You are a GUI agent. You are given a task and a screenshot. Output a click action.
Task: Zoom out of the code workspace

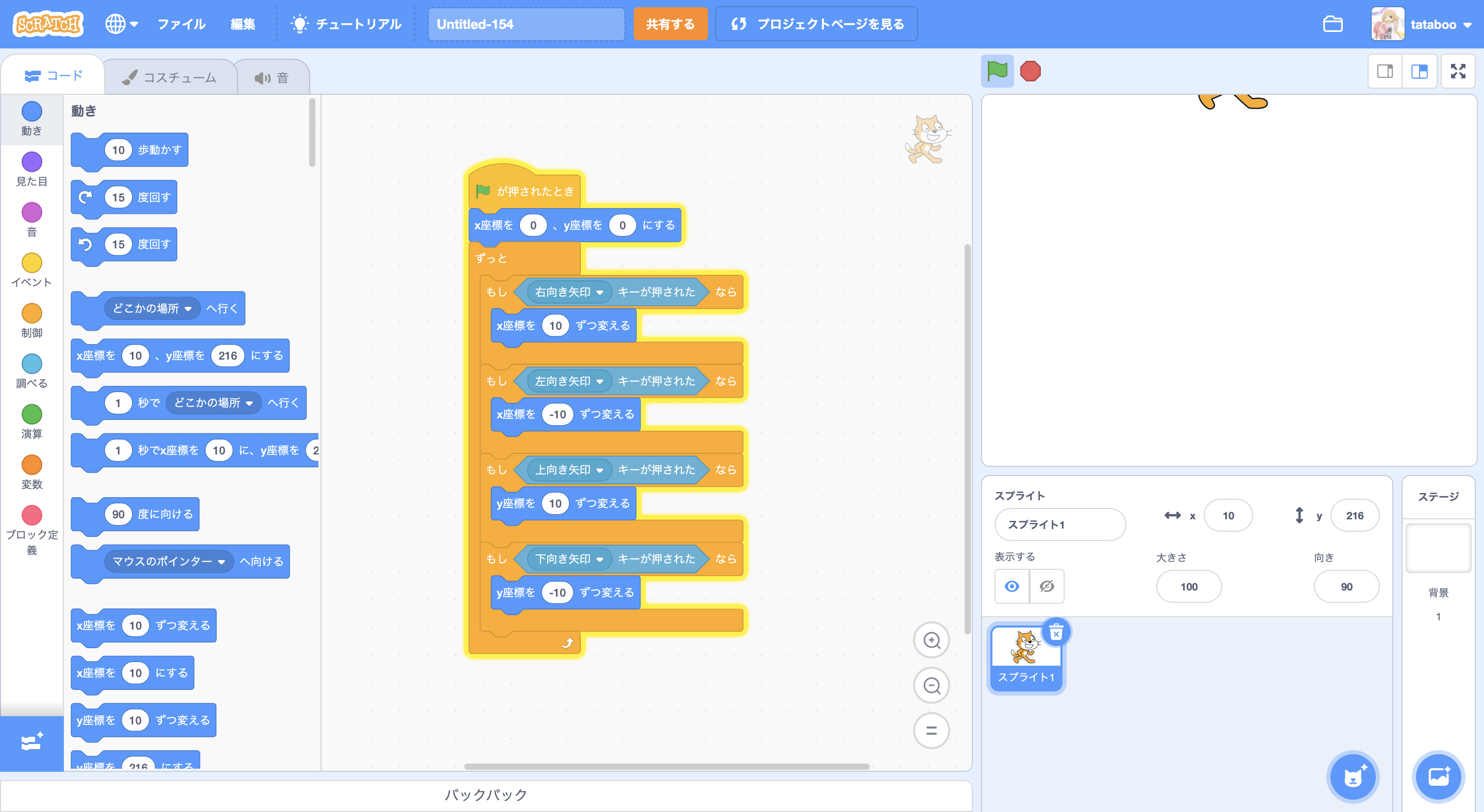pos(932,685)
